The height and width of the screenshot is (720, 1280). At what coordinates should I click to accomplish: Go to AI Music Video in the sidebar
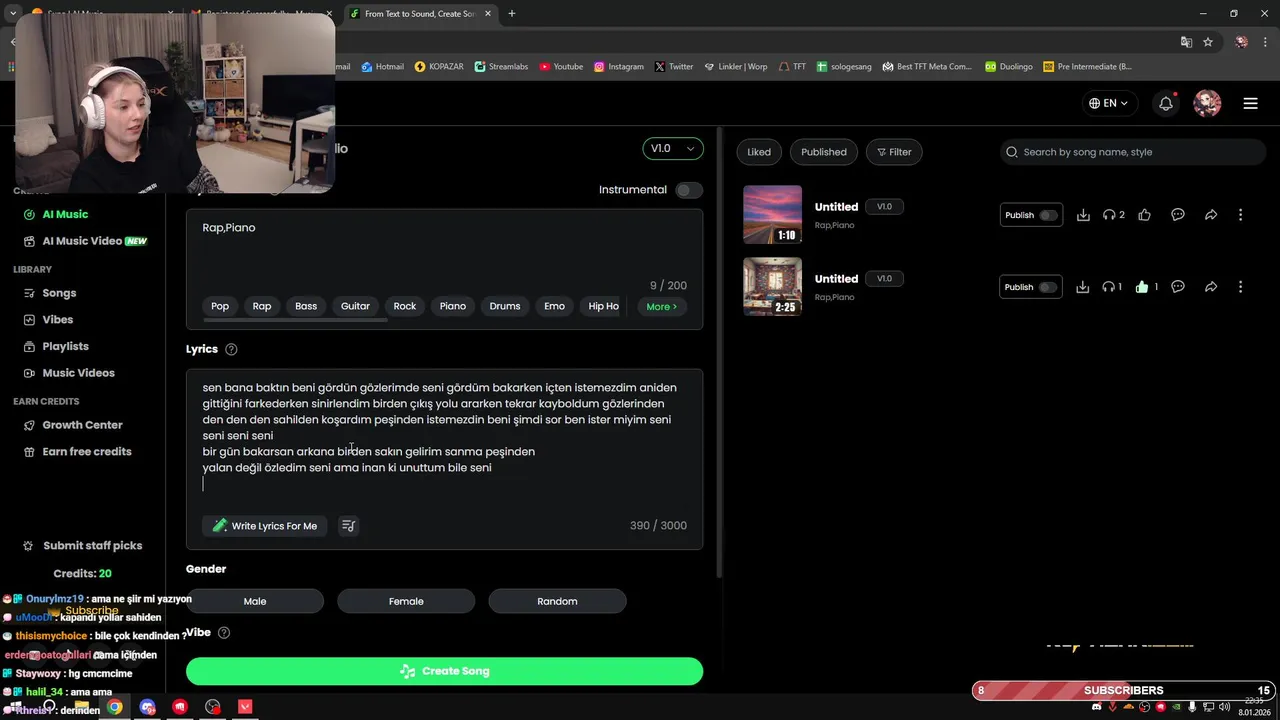pos(86,241)
